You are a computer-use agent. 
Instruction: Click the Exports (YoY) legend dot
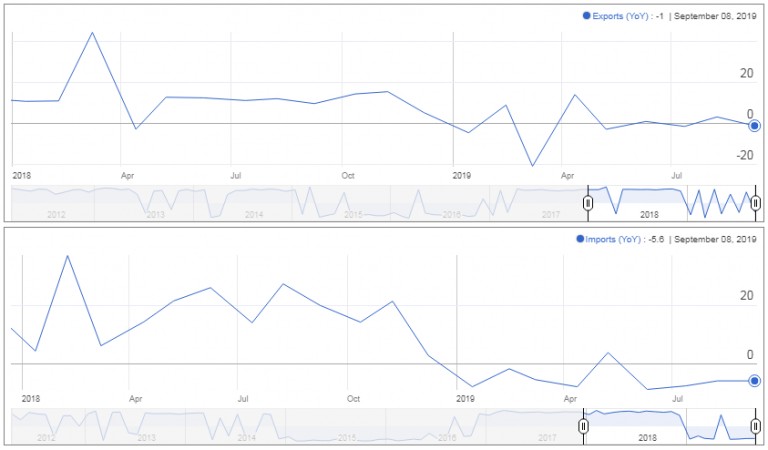pyautogui.click(x=586, y=16)
